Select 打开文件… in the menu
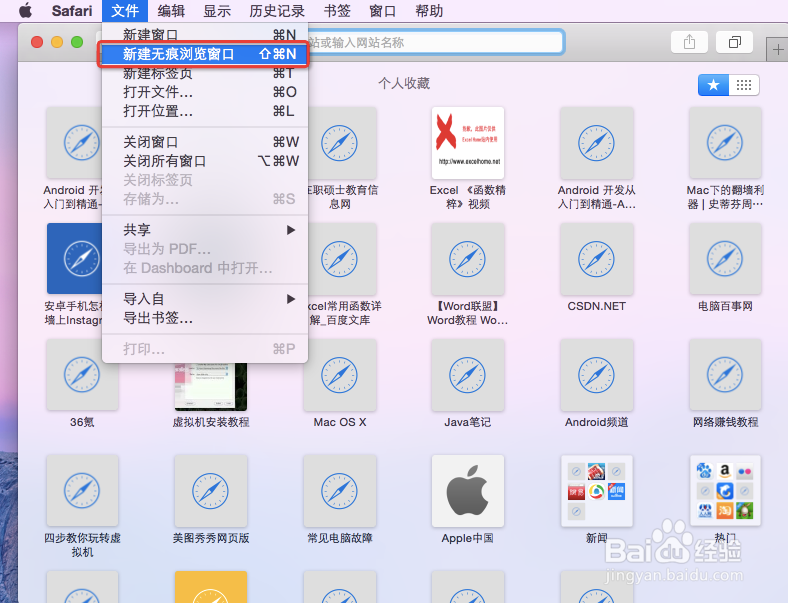788x603 pixels. point(205,92)
